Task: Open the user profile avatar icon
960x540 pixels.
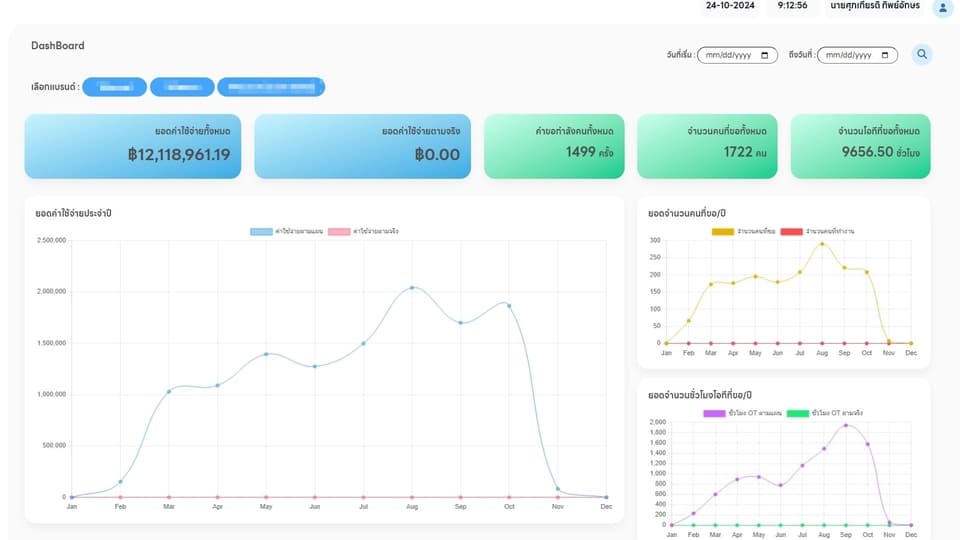Action: (x=942, y=7)
